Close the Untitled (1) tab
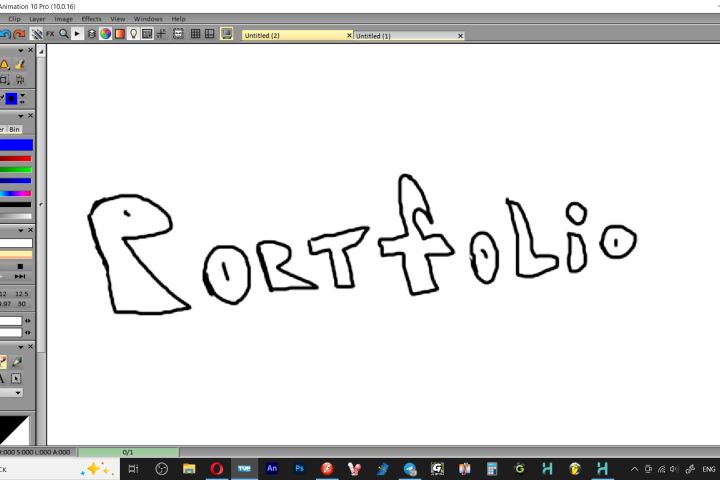Viewport: 720px width, 480px height. coord(461,36)
